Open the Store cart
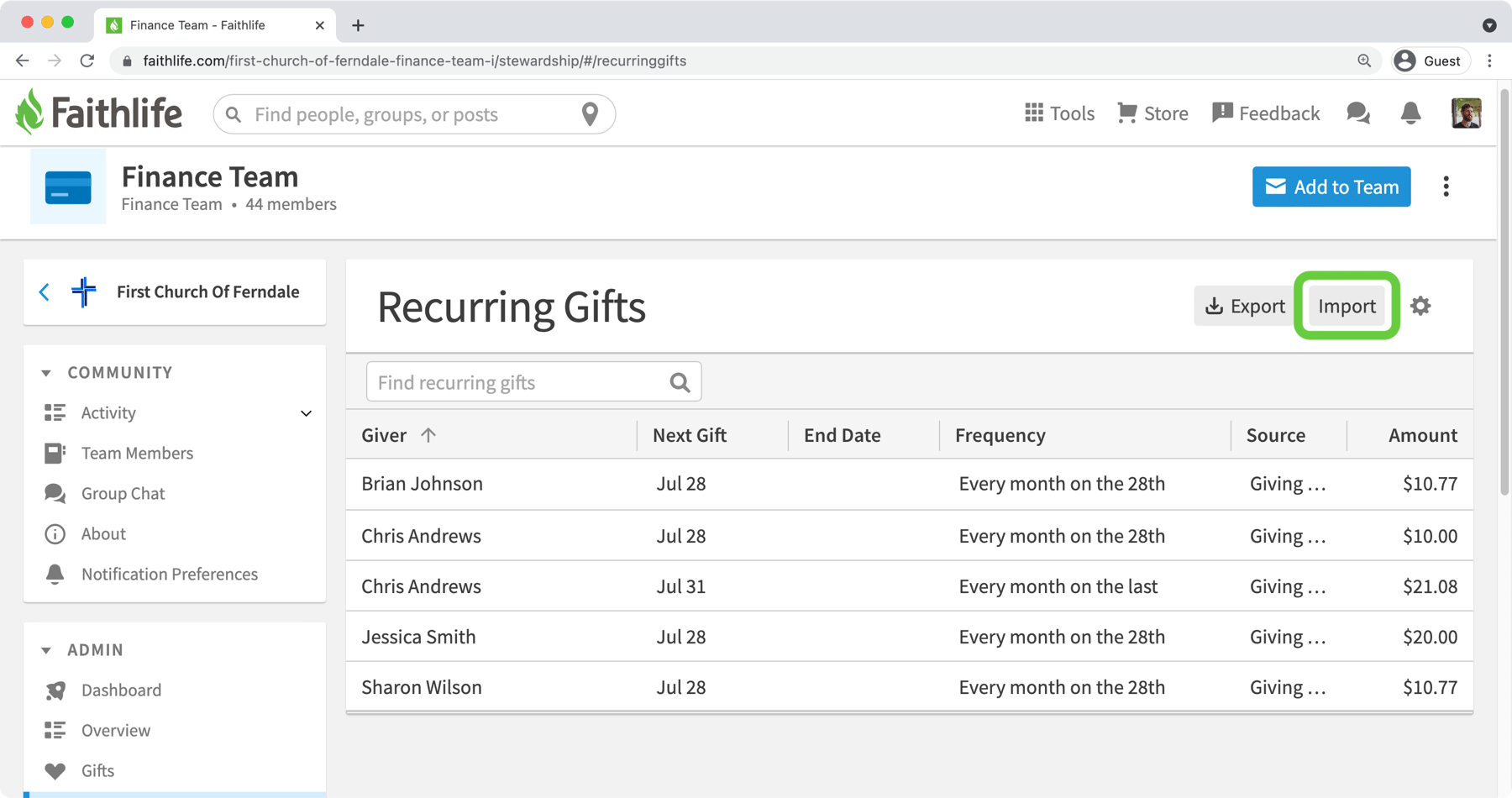1512x798 pixels. point(1152,113)
